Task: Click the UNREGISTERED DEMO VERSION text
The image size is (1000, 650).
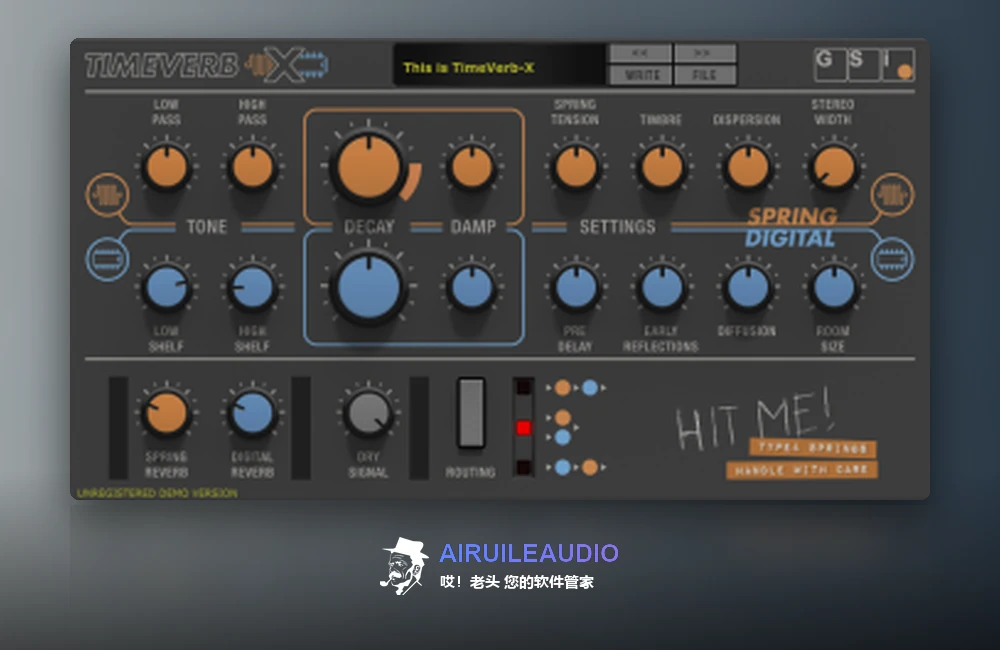Action: 157,493
